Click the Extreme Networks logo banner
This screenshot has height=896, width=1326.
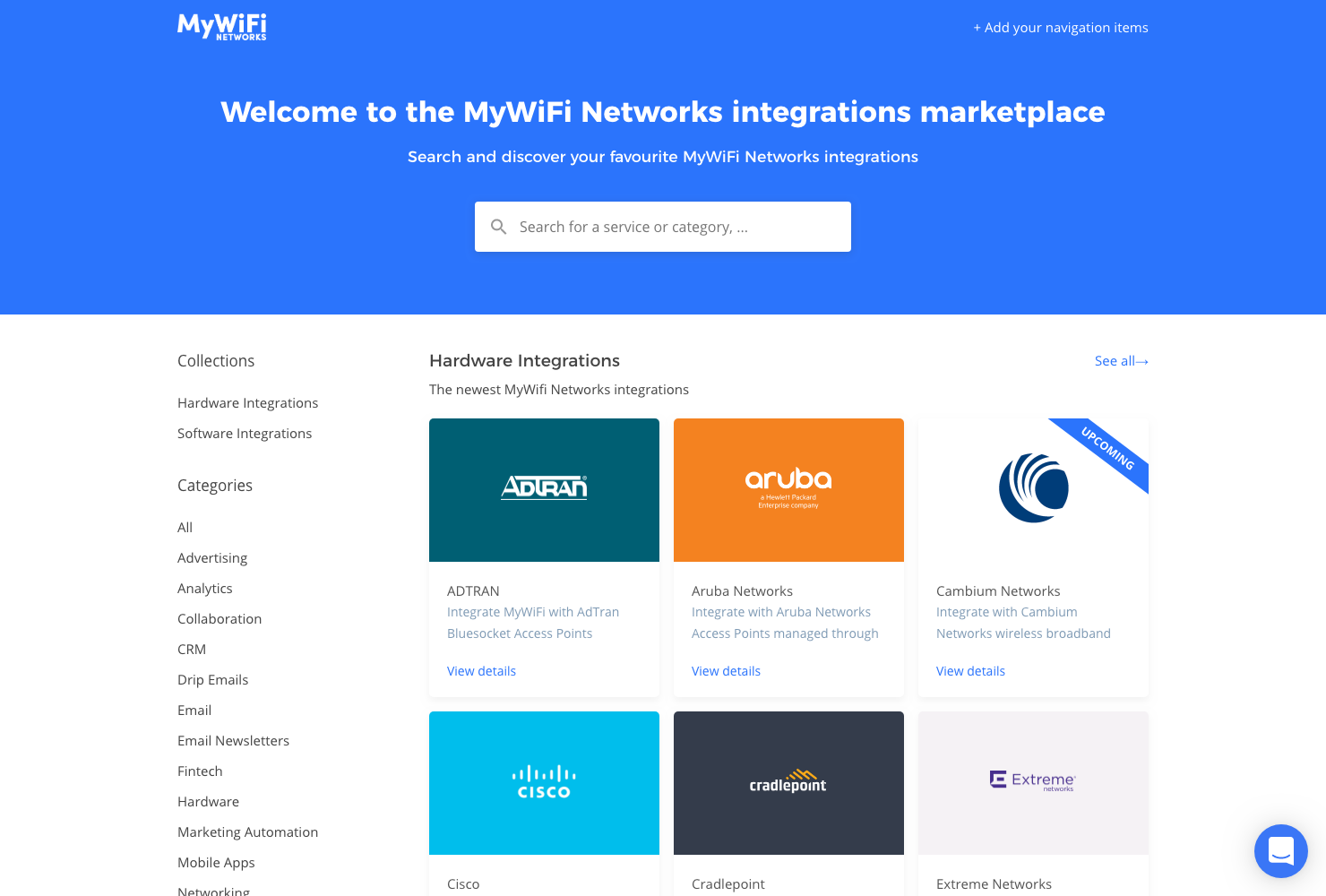pos(1033,783)
